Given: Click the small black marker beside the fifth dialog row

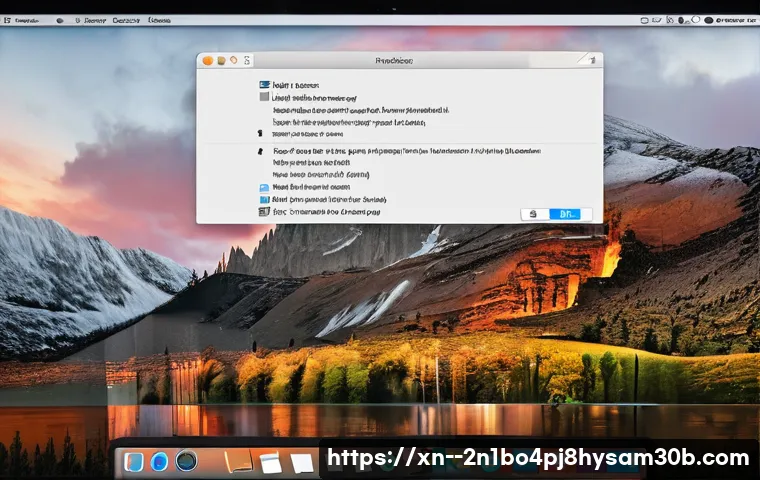Looking at the screenshot, I should (259, 133).
